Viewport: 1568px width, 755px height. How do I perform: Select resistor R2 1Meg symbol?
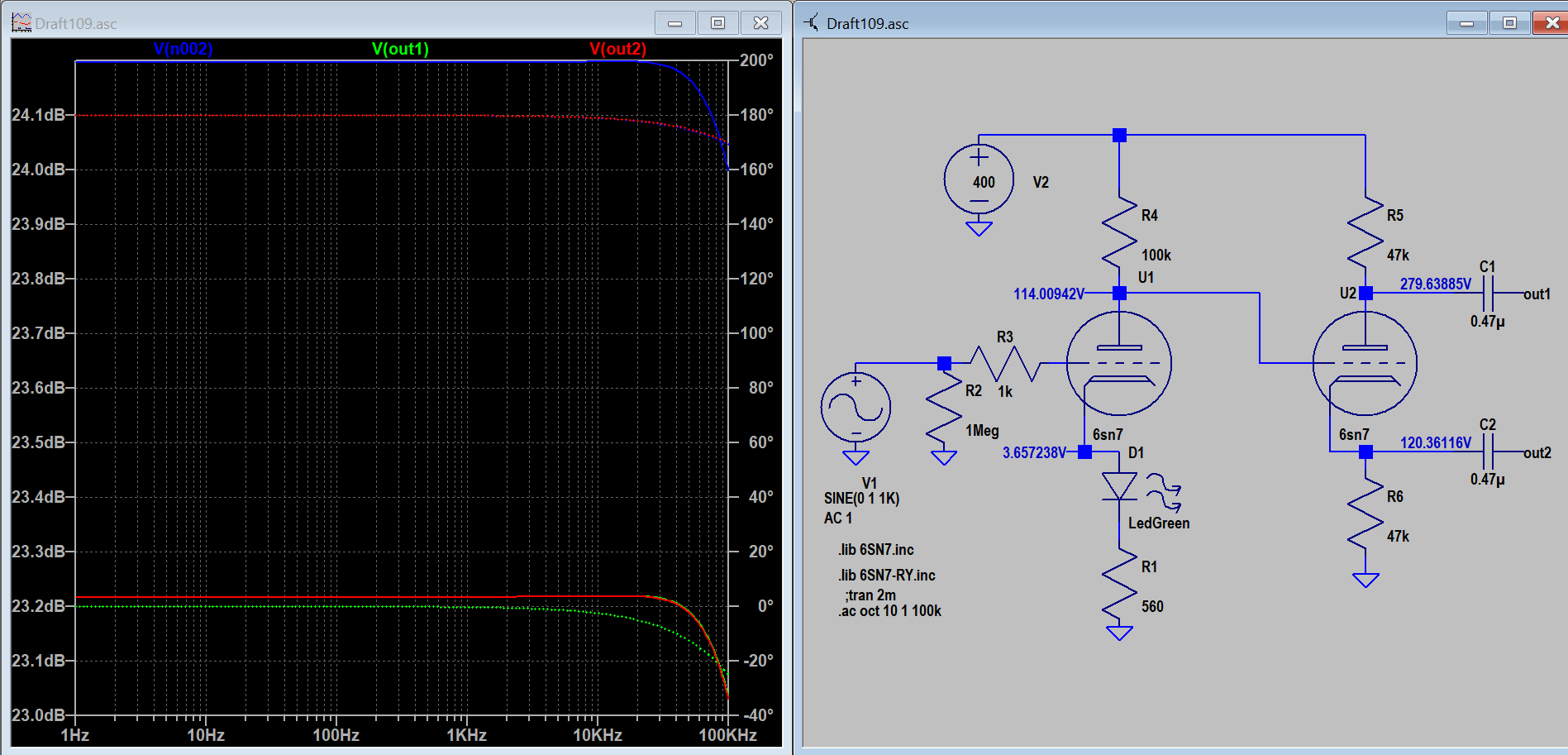click(x=944, y=409)
